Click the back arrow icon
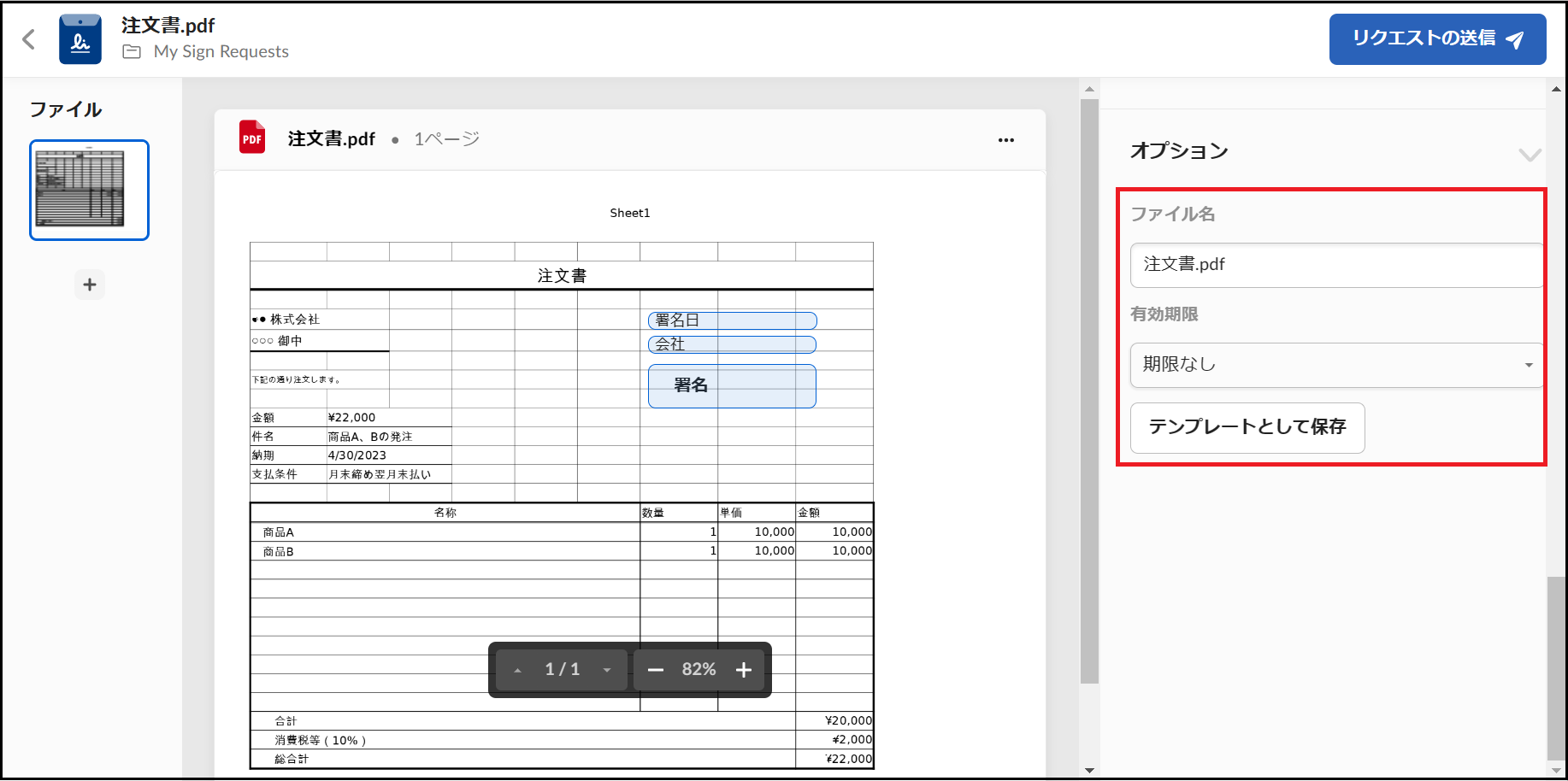The width and height of the screenshot is (1568, 781). click(29, 39)
